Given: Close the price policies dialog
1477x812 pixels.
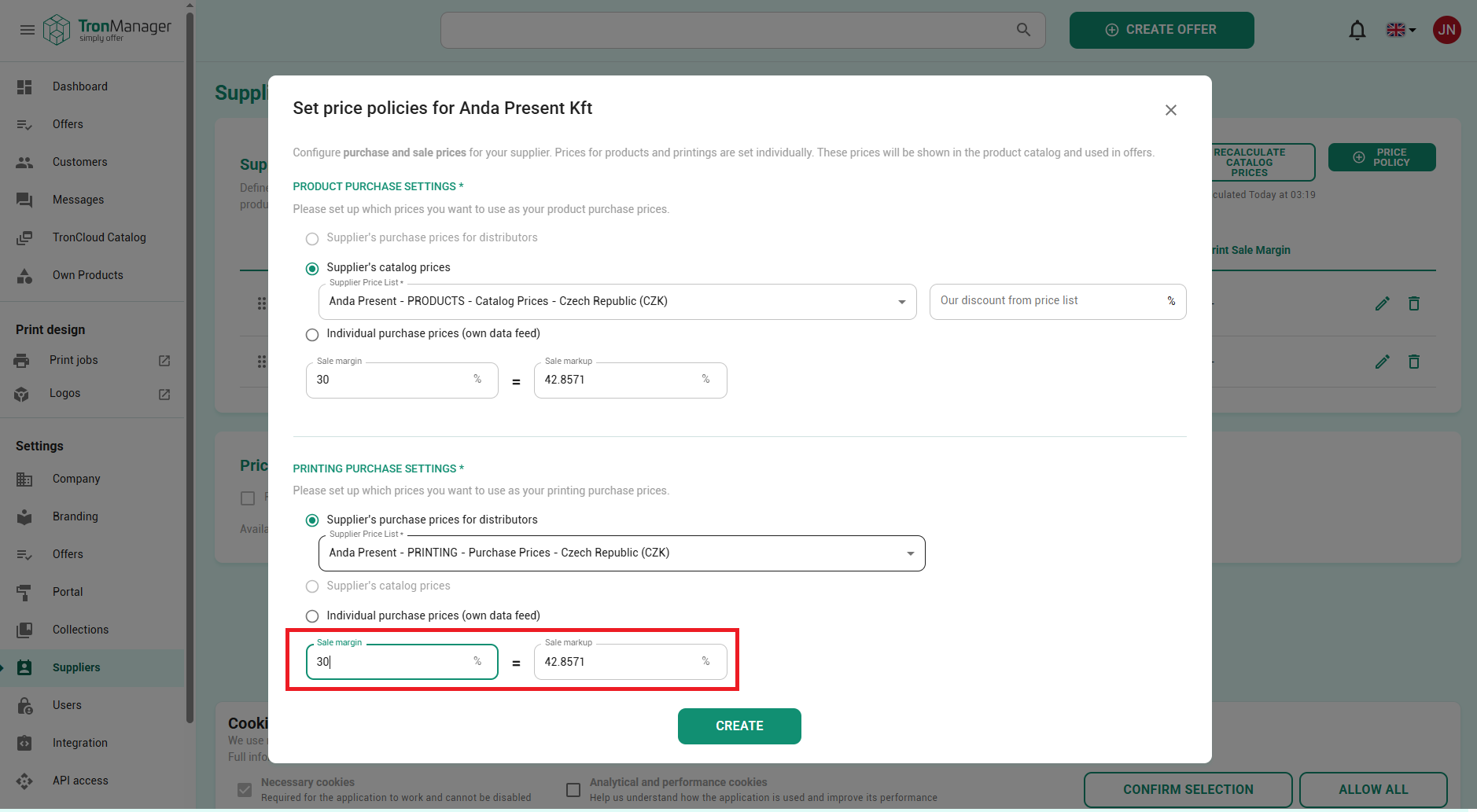Looking at the screenshot, I should [1171, 110].
